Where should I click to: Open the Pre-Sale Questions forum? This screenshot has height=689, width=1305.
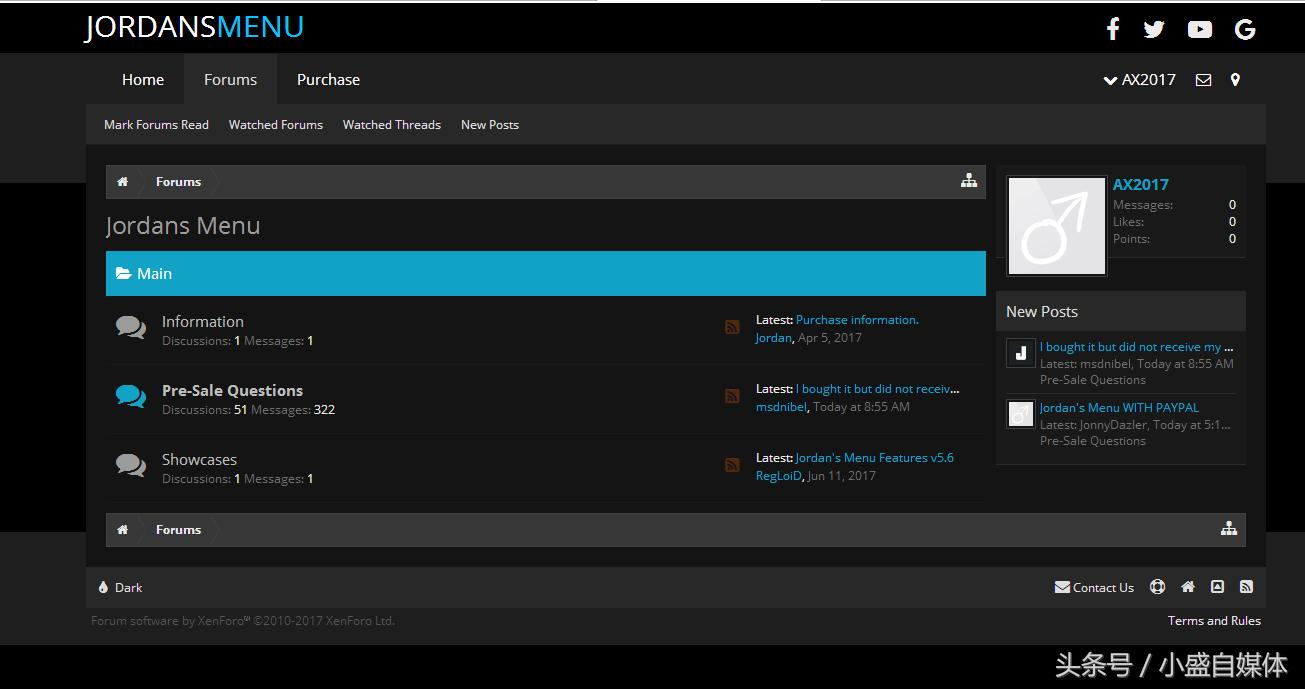coord(232,390)
